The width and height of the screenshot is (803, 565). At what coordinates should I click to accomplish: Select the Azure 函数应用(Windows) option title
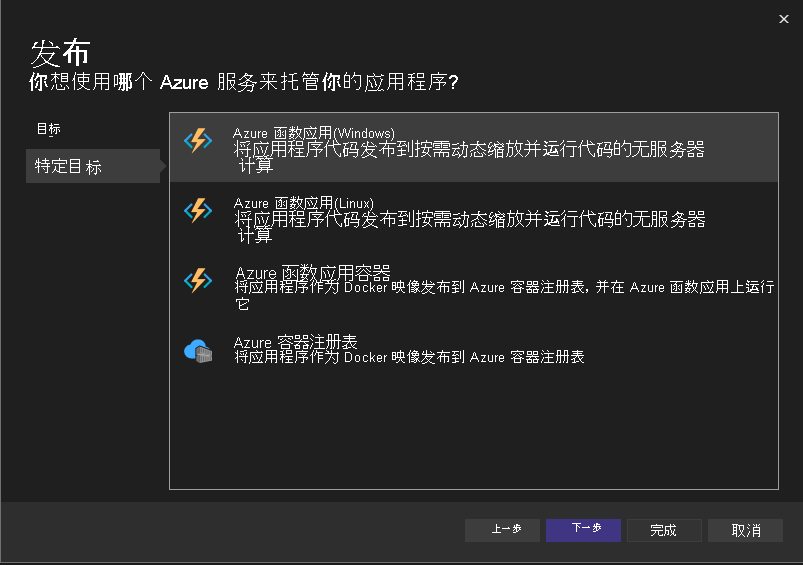314,133
